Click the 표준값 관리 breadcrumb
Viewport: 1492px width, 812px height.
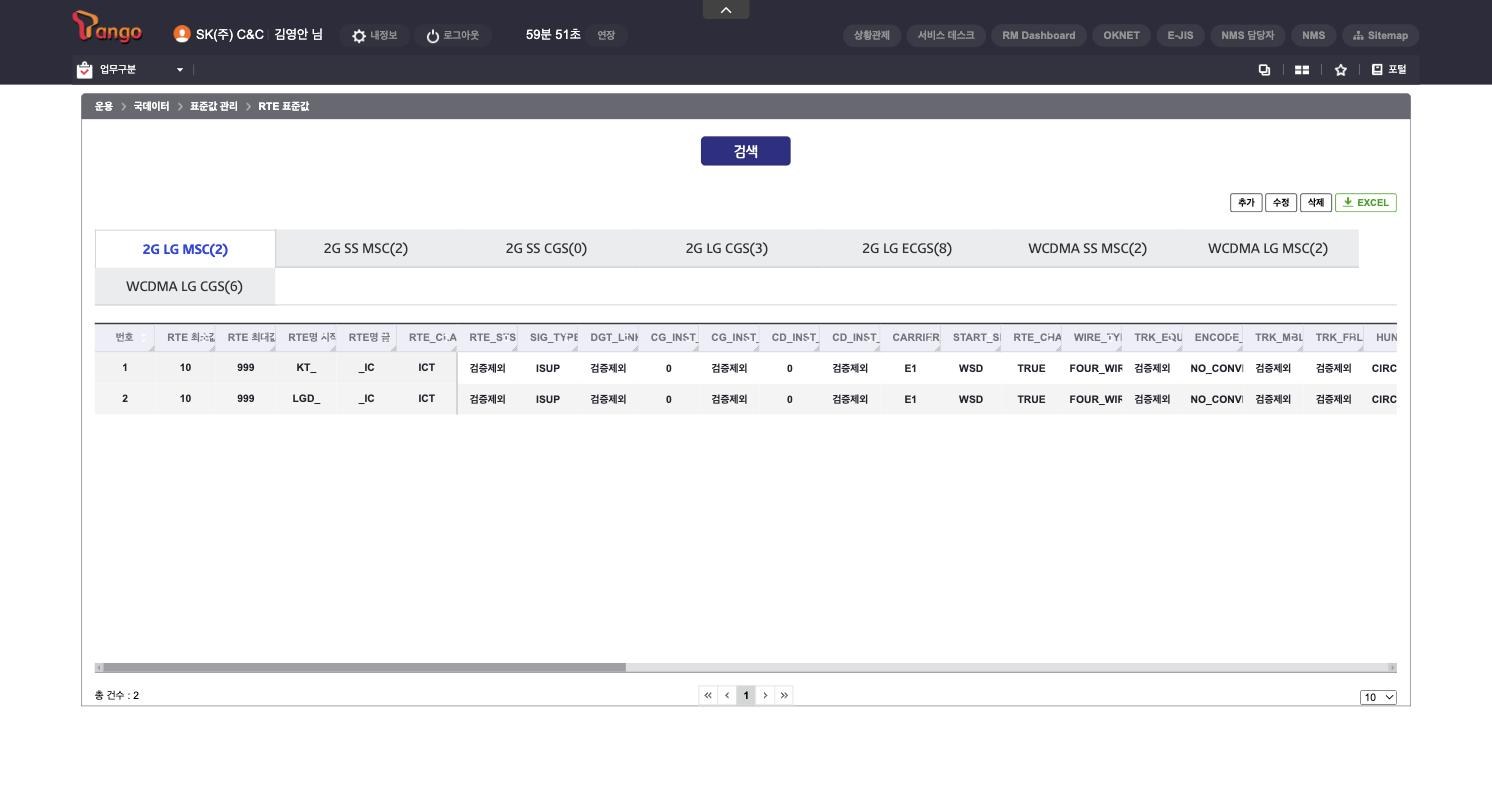coord(214,106)
